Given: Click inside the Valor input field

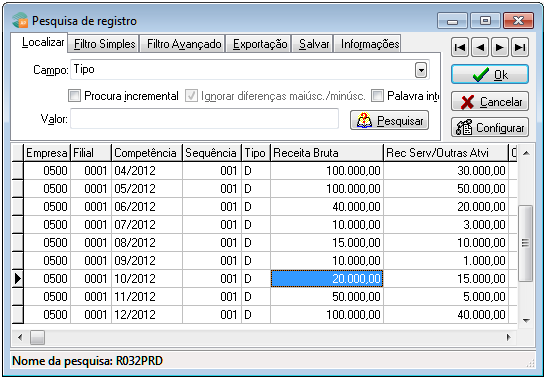Looking at the screenshot, I should 204,119.
